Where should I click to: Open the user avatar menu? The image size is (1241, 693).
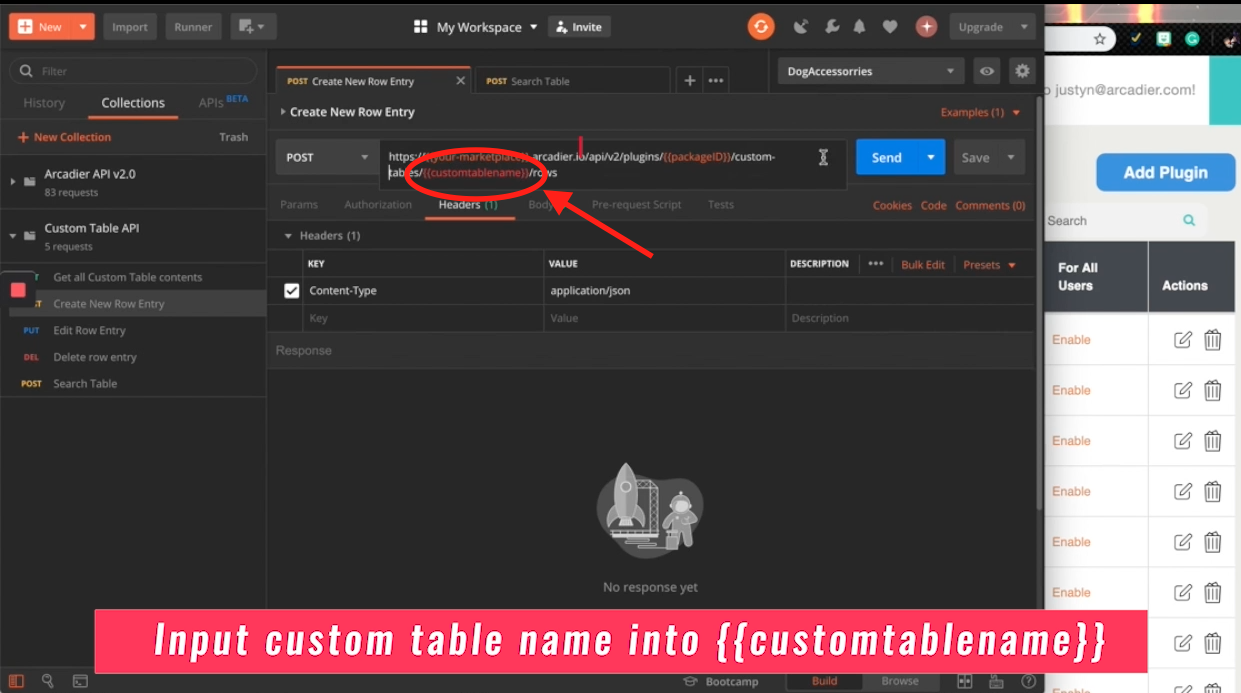[x=927, y=27]
